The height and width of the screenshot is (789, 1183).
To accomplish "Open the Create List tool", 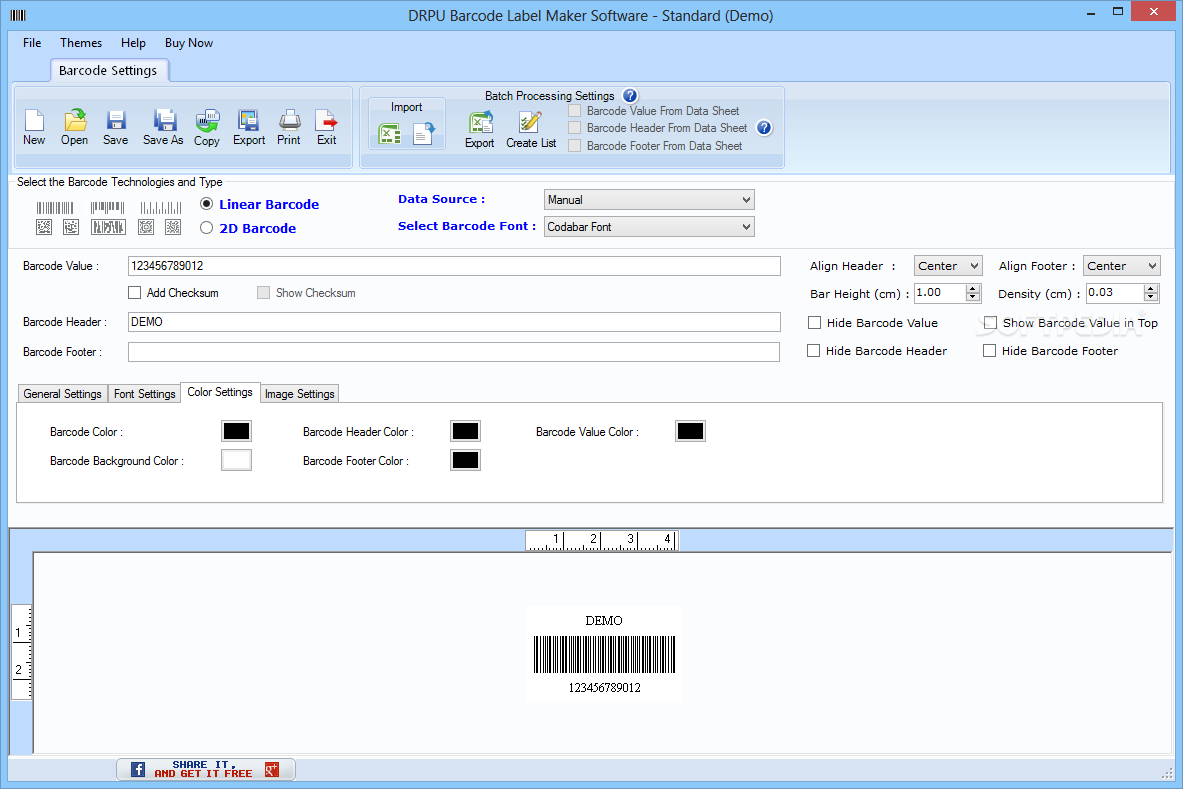I will click(x=531, y=130).
